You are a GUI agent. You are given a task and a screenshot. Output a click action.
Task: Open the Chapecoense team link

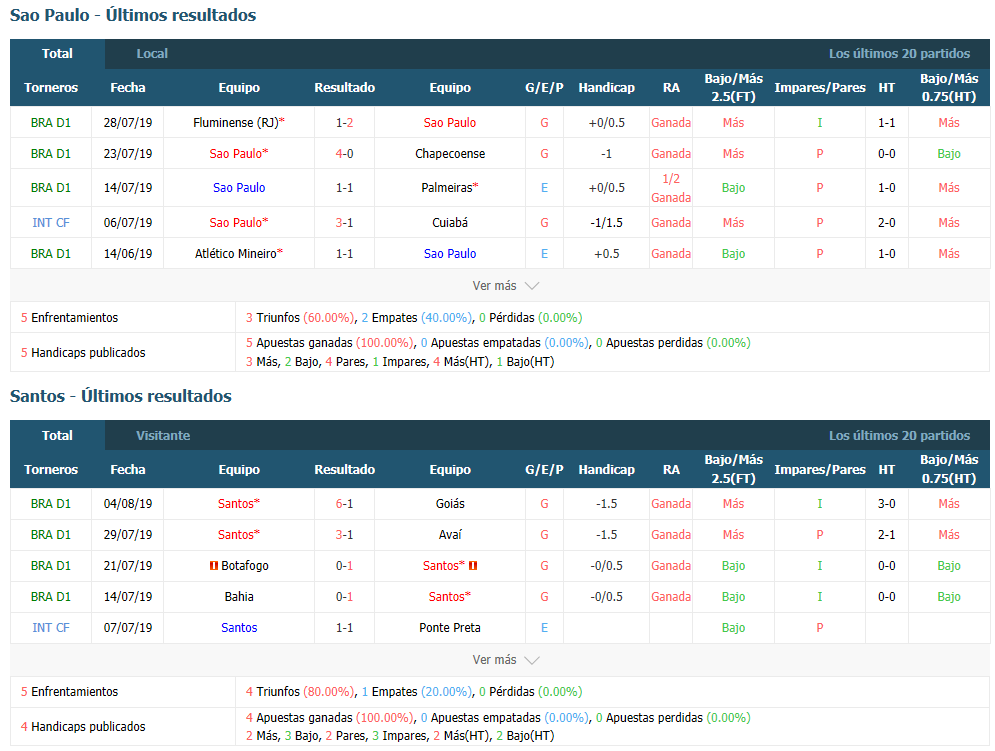pyautogui.click(x=450, y=154)
